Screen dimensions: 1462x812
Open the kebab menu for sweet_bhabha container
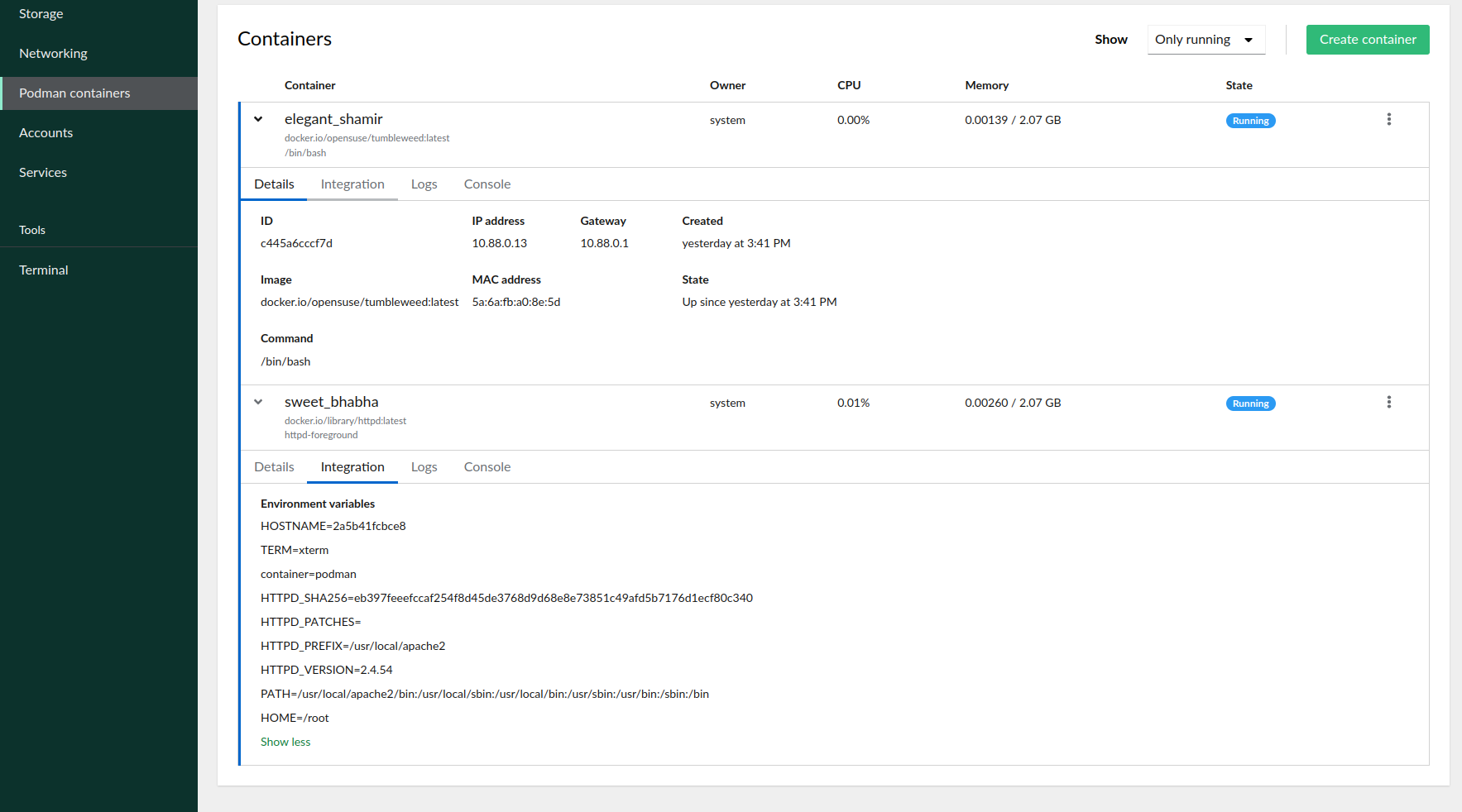pyautogui.click(x=1389, y=402)
